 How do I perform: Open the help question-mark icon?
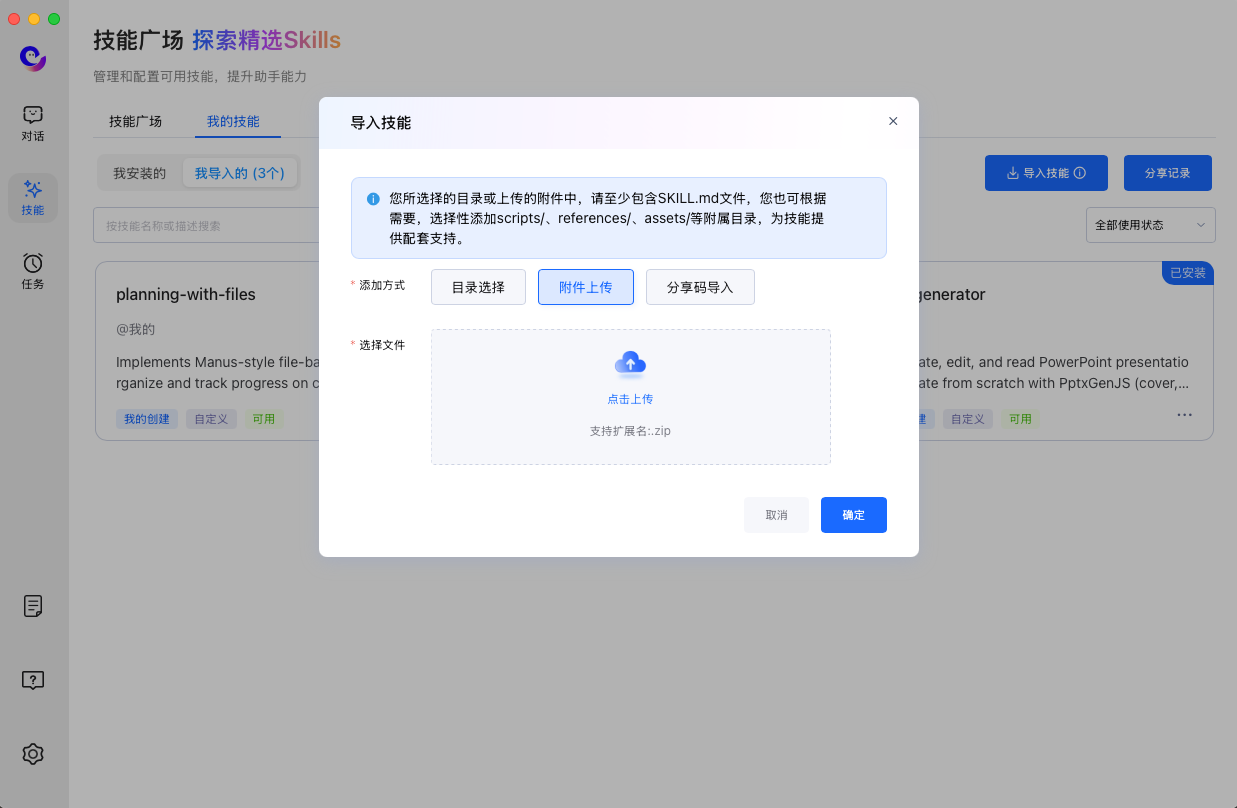[33, 680]
